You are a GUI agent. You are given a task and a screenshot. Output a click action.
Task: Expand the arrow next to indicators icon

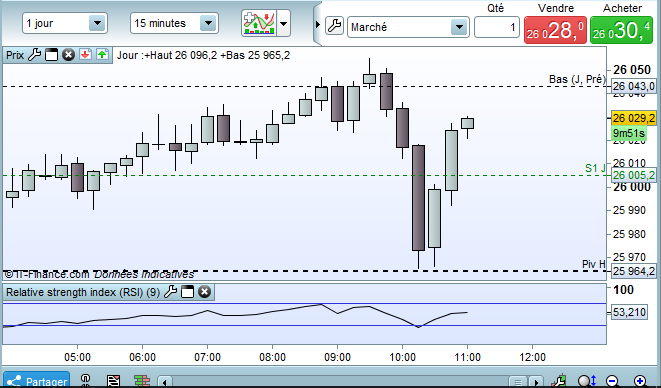point(284,23)
